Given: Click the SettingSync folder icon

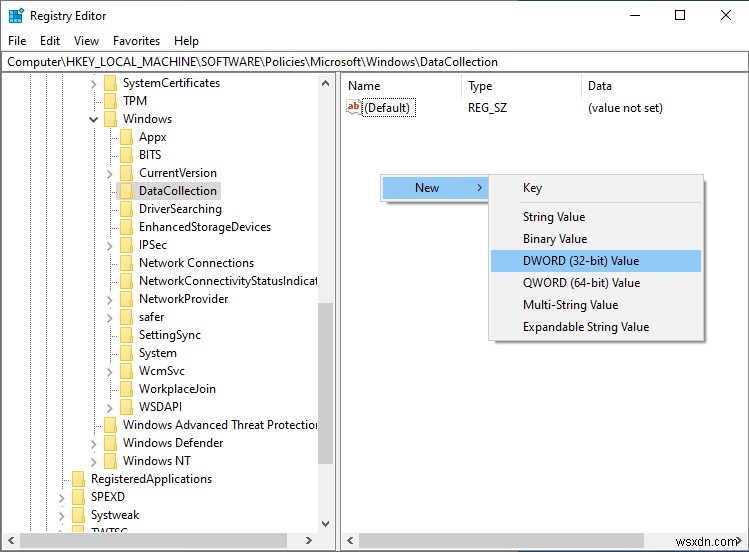Looking at the screenshot, I should pos(127,335).
